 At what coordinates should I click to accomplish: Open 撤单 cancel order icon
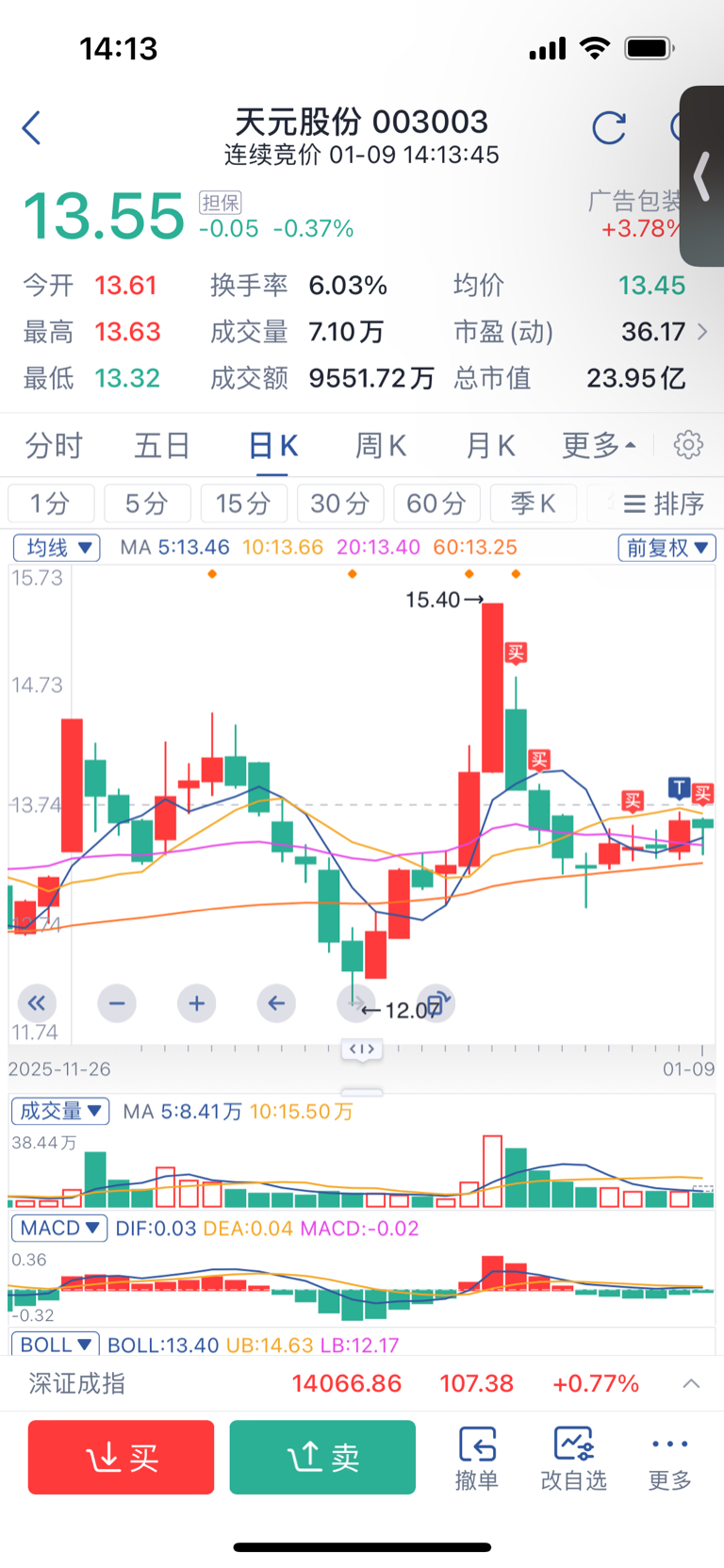(477, 1458)
